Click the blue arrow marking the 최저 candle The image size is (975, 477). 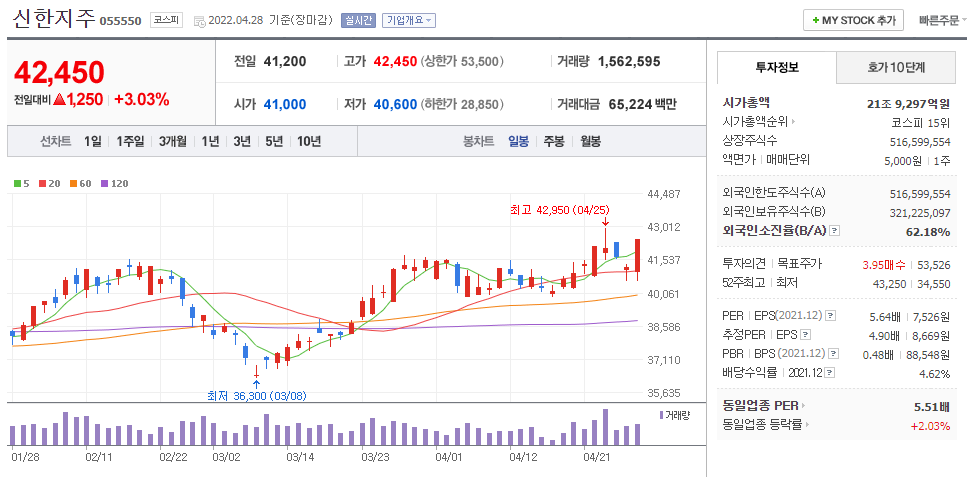(256, 384)
